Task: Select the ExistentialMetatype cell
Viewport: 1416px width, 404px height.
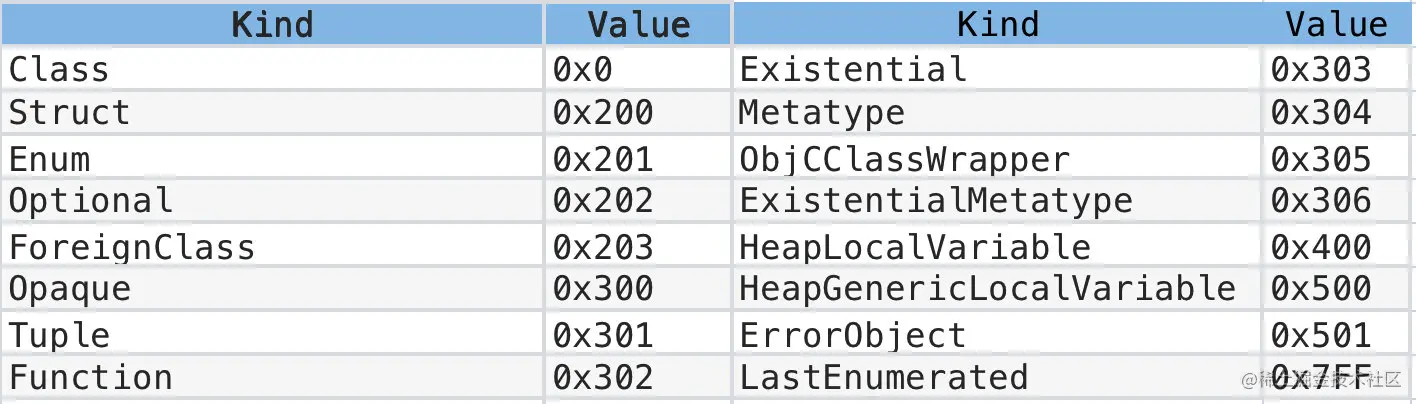Action: point(997,201)
